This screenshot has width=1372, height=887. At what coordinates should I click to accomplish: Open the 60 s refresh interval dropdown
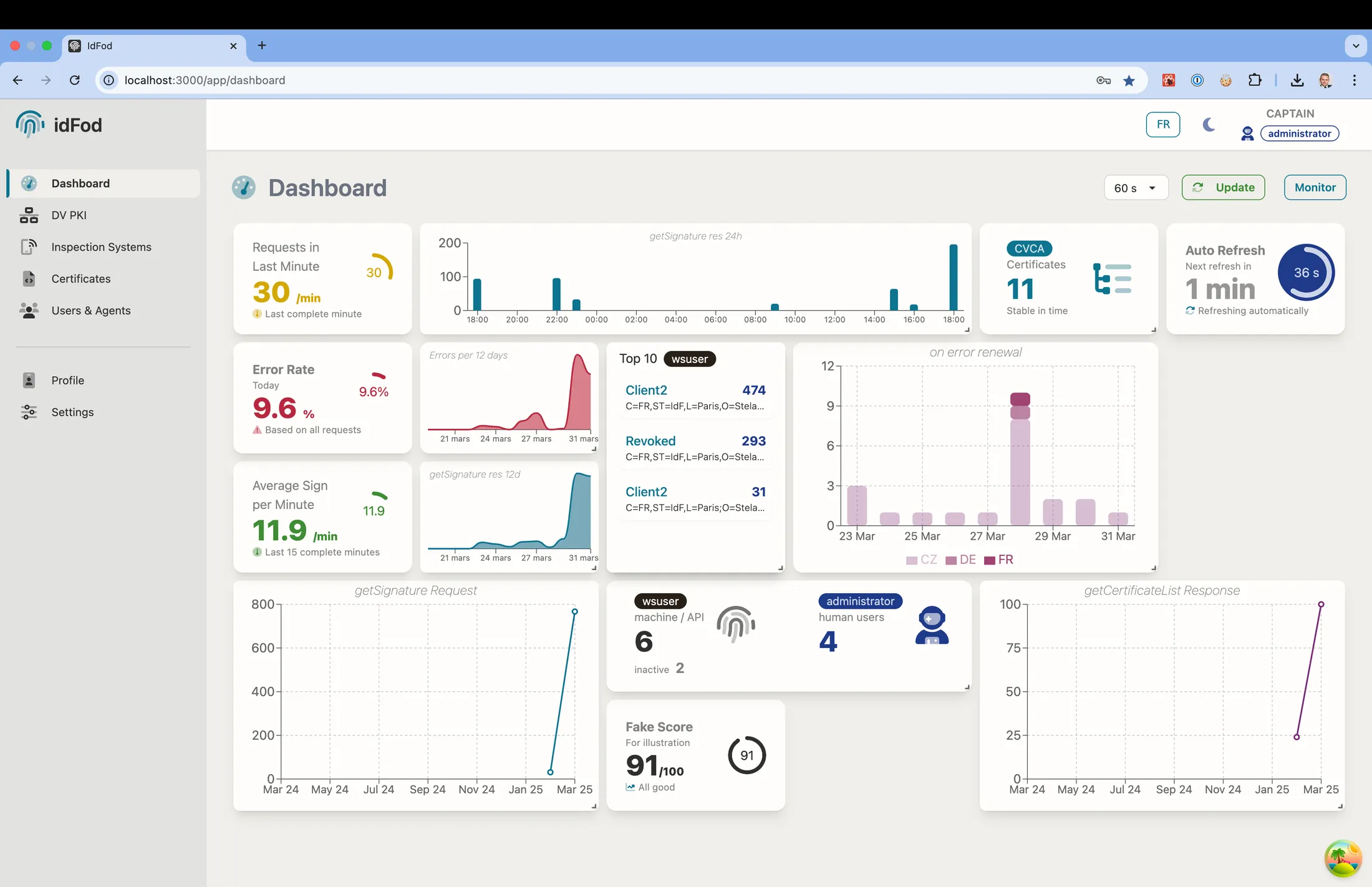[1136, 188]
